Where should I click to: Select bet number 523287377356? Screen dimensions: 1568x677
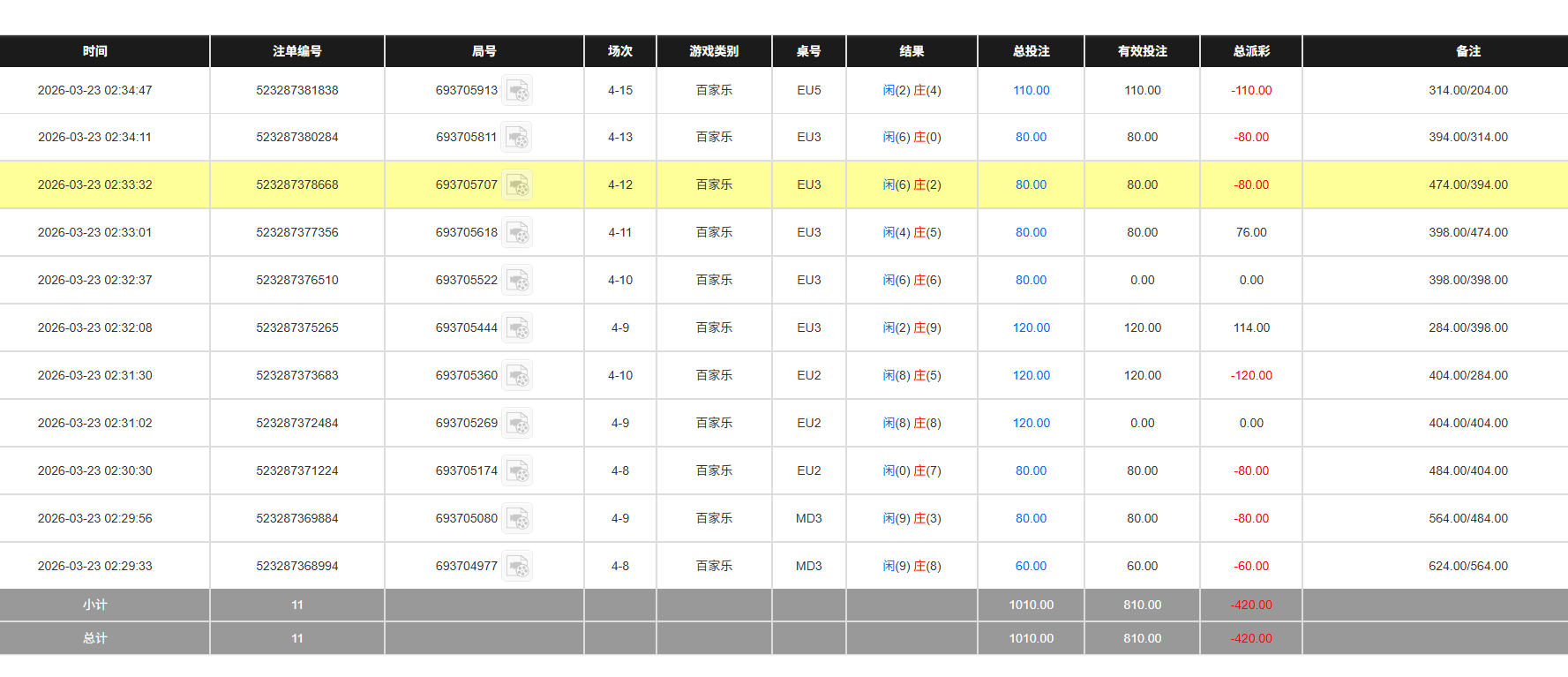[297, 232]
